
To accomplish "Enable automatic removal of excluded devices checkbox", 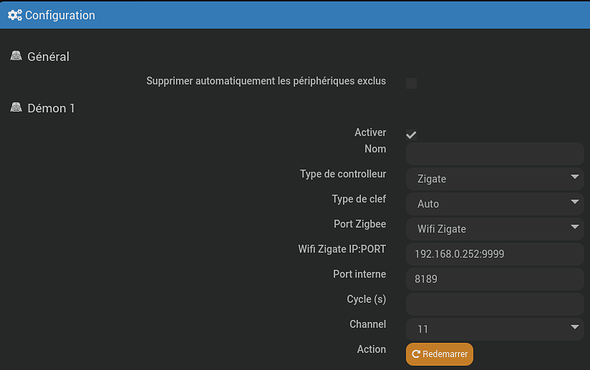I will 411,83.
